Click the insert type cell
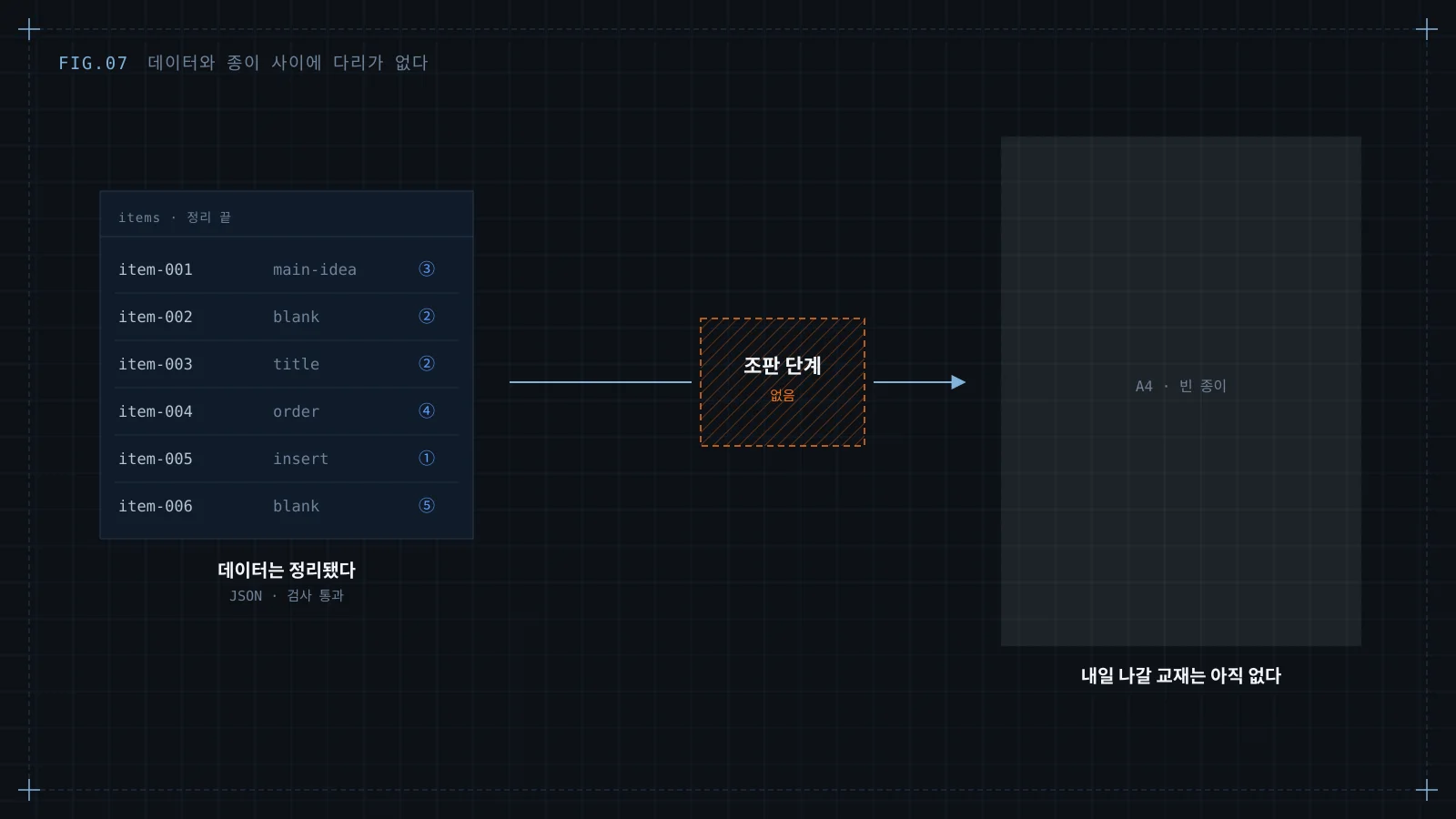 click(301, 459)
